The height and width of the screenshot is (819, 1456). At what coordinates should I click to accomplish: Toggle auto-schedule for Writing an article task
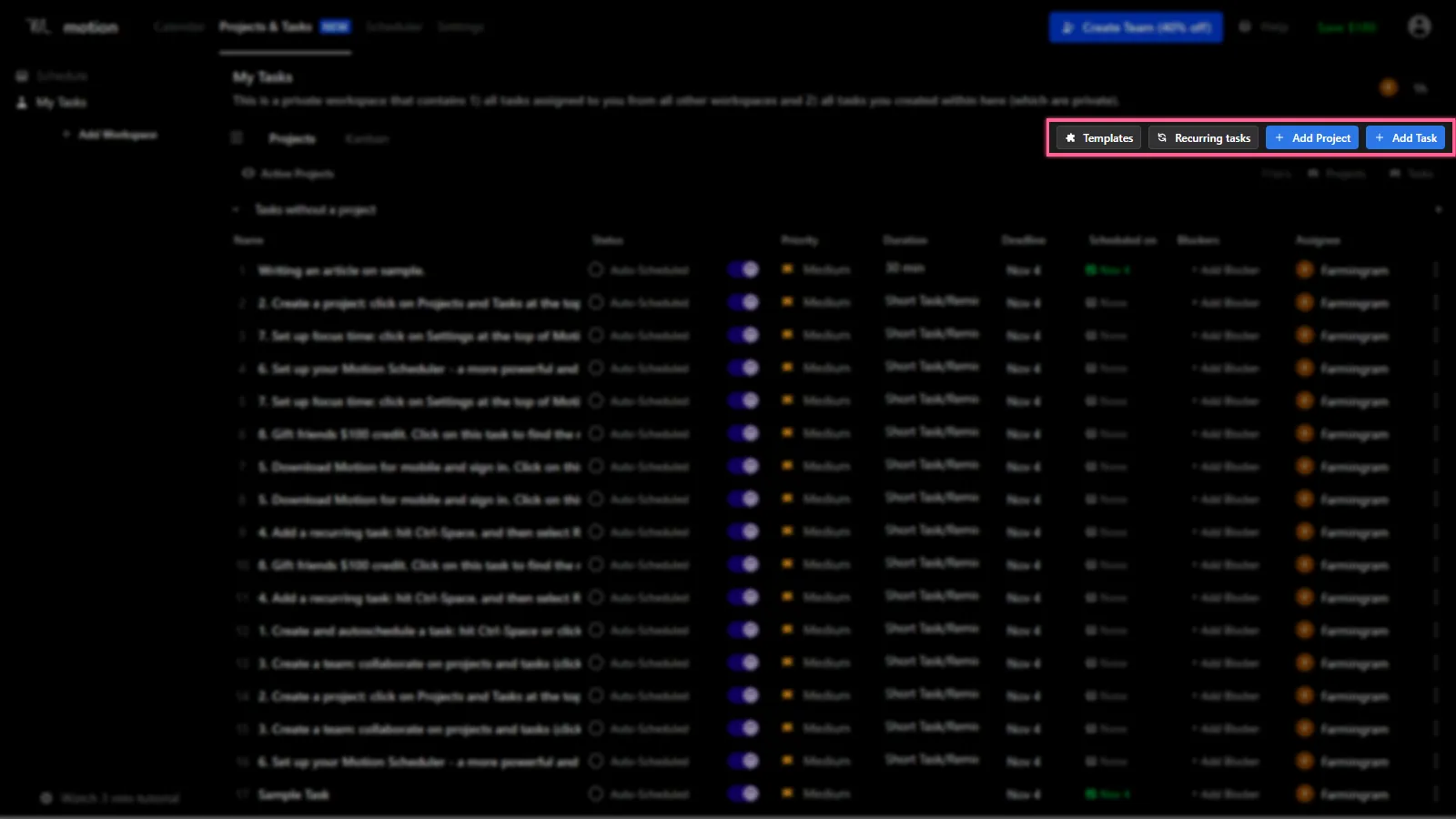coord(743,269)
